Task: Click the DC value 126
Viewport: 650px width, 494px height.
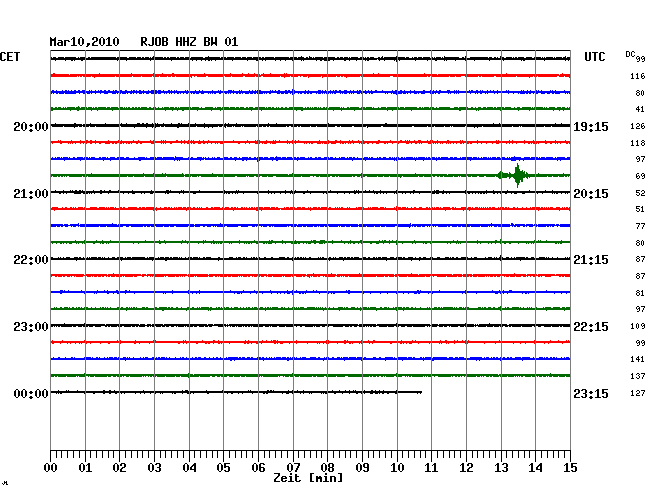Action: tap(638, 126)
